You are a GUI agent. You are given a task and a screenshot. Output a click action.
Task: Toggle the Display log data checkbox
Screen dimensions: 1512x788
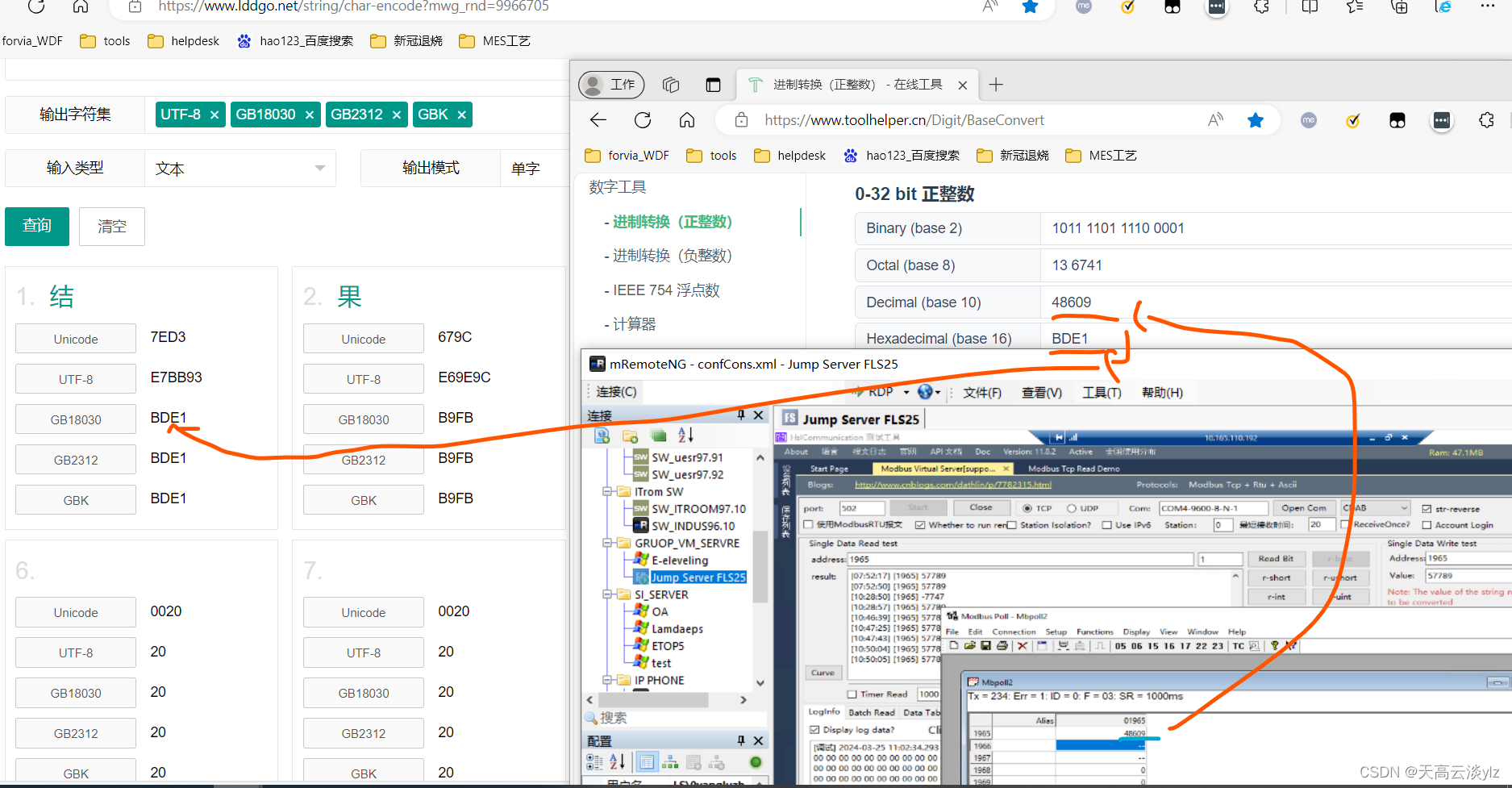pyautogui.click(x=814, y=730)
